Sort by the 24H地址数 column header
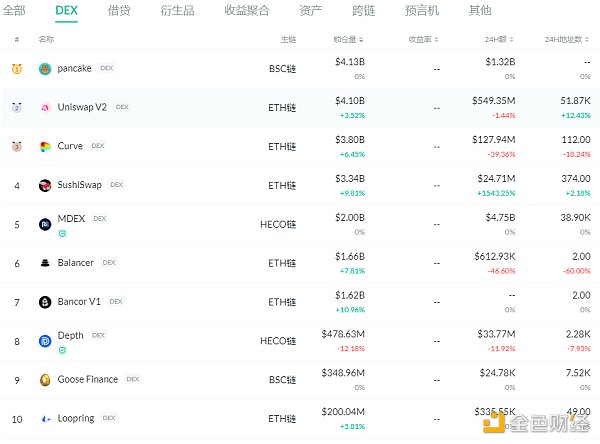This screenshot has height=444, width=600. pos(568,39)
